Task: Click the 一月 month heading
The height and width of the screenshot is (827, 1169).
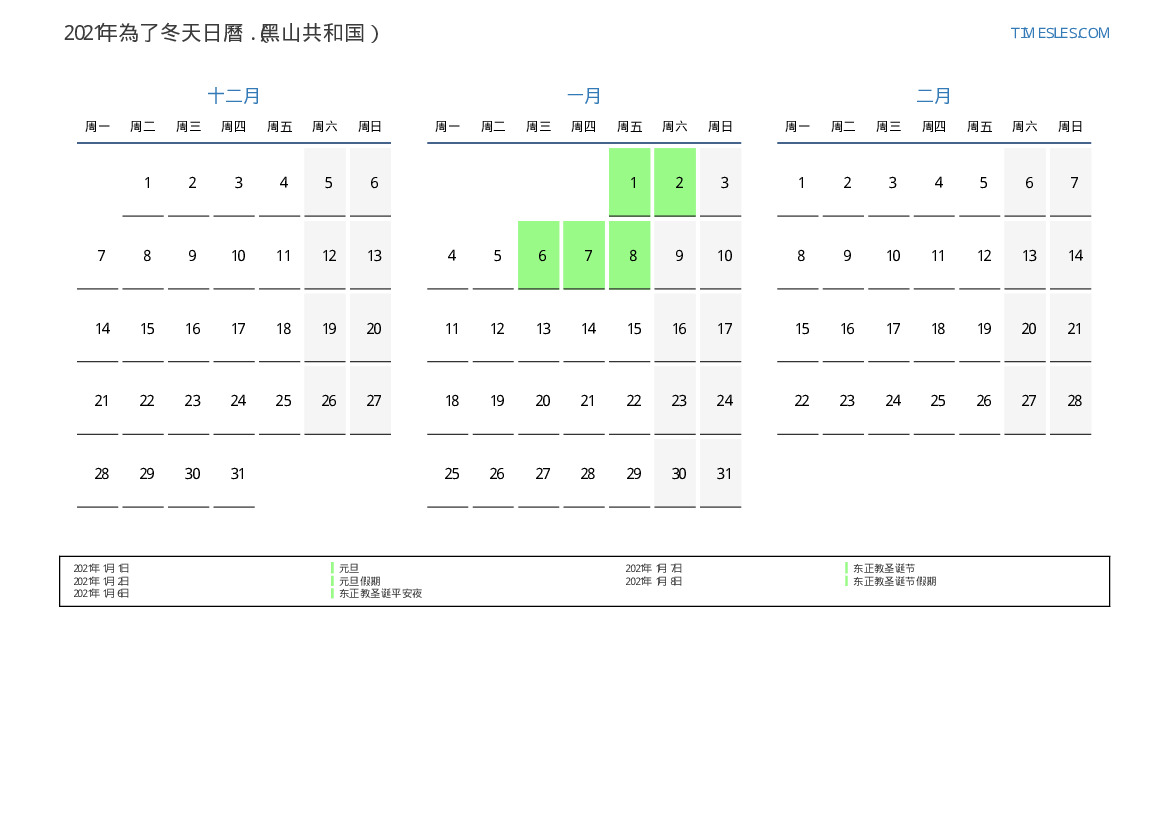Action: 584,96
